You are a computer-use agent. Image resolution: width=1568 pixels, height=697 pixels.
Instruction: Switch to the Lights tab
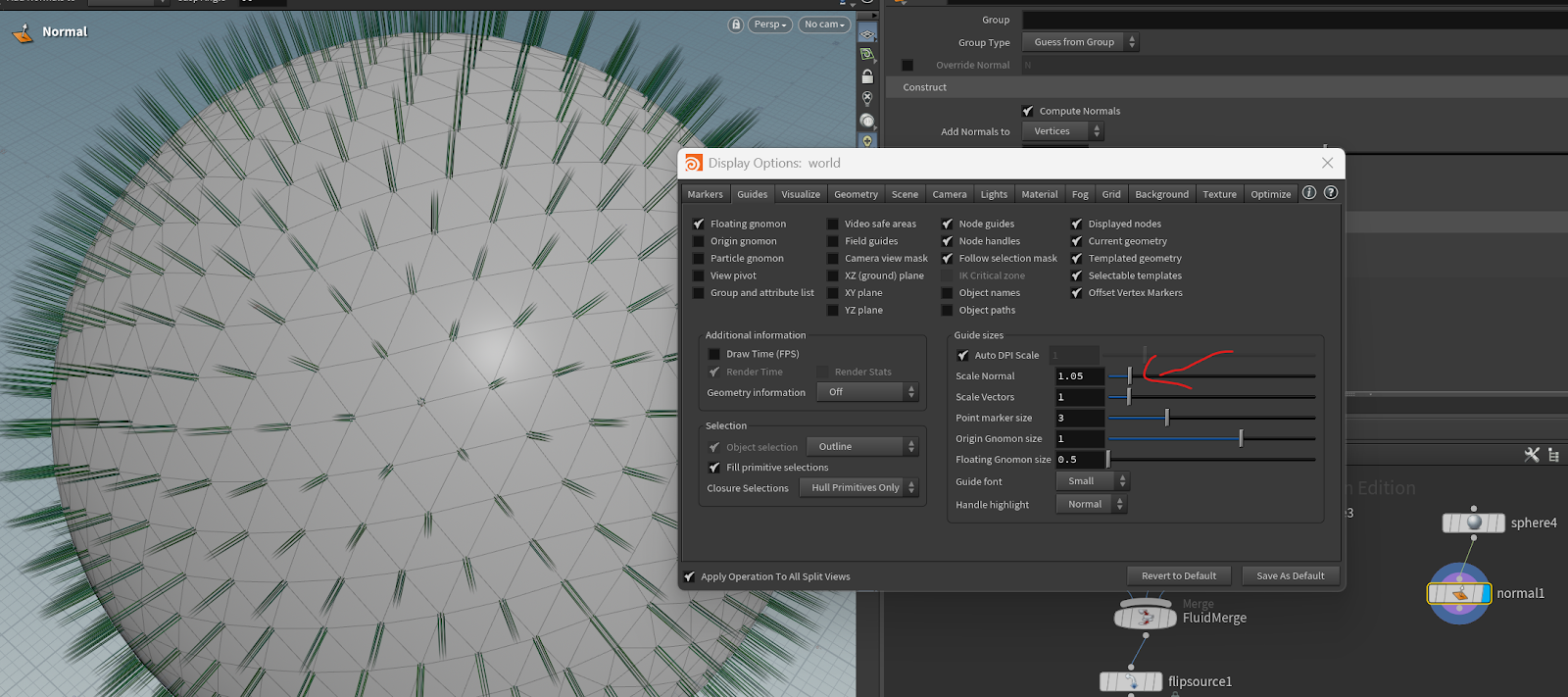994,194
